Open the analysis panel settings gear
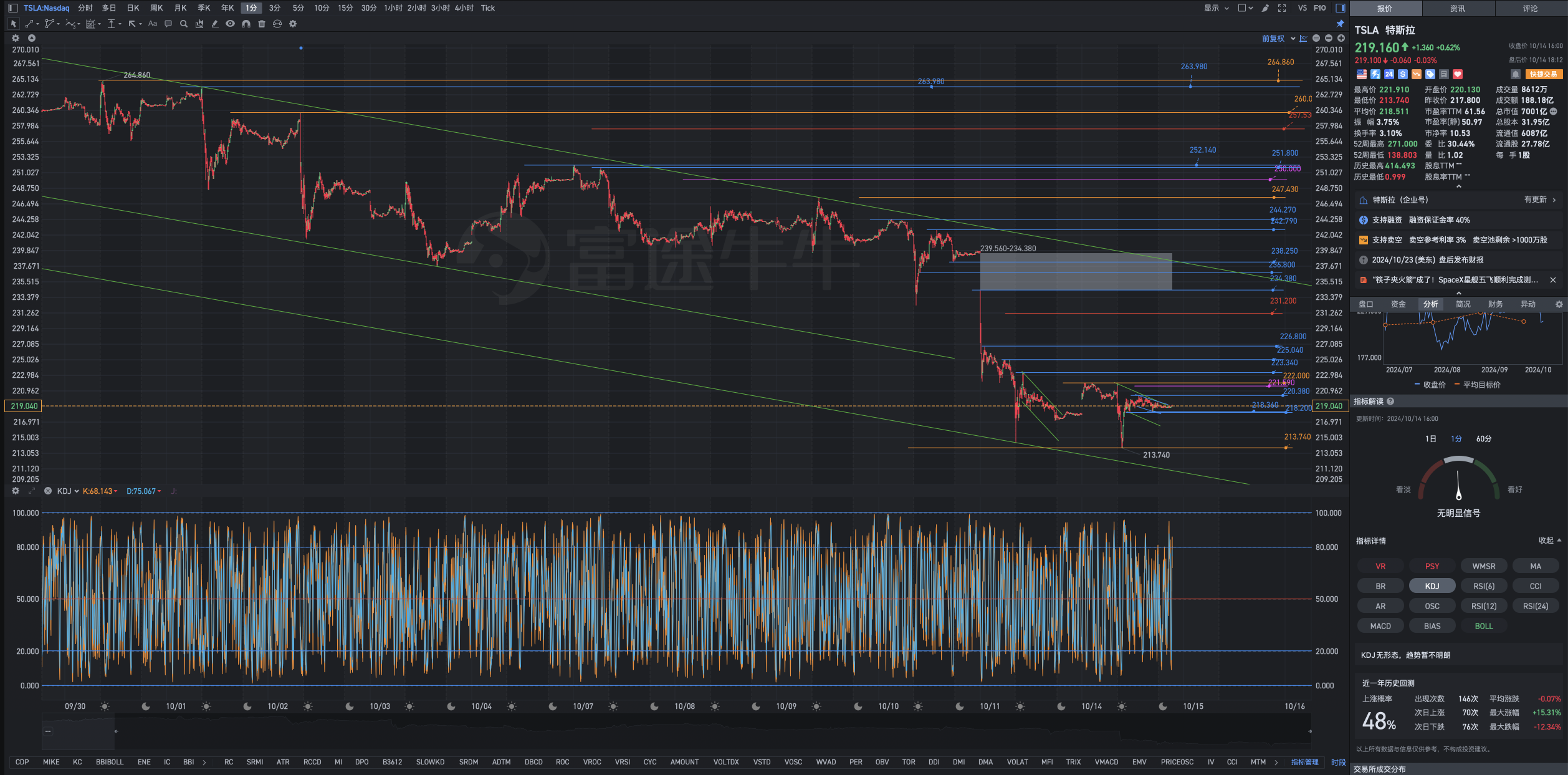This screenshot has height=775, width=1568. tap(1559, 304)
